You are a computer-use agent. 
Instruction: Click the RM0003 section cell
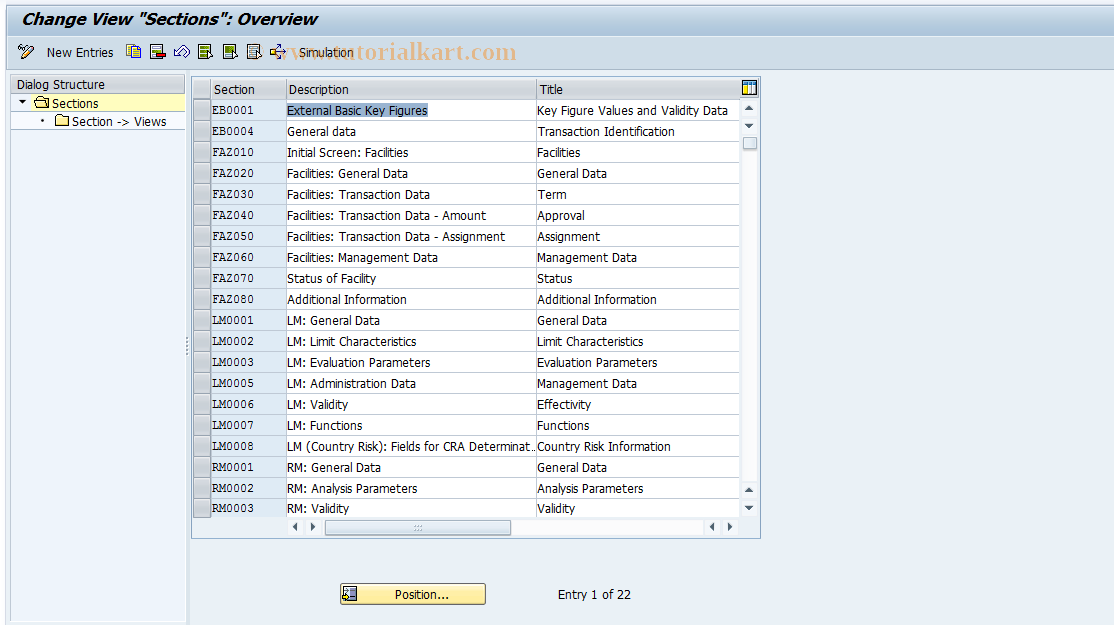click(x=249, y=509)
